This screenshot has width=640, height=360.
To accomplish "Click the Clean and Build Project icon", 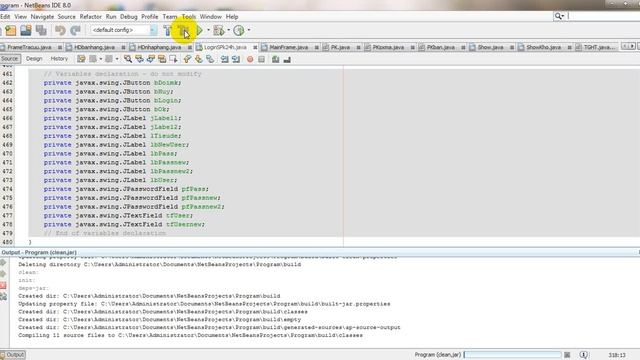I will point(183,30).
